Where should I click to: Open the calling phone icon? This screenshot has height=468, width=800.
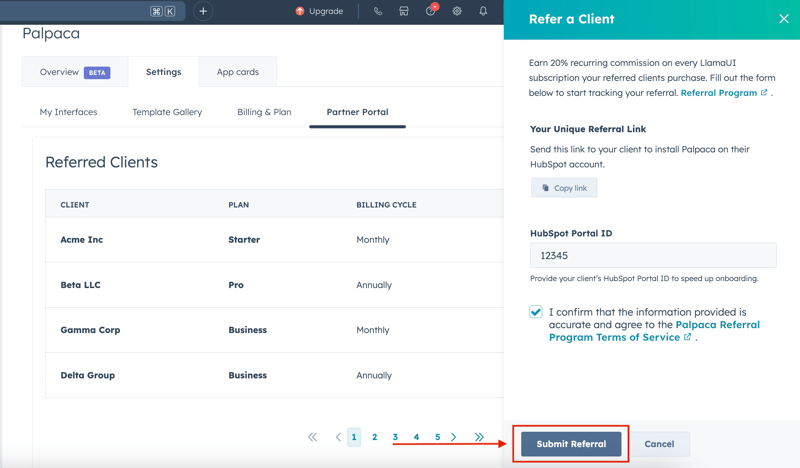[378, 12]
